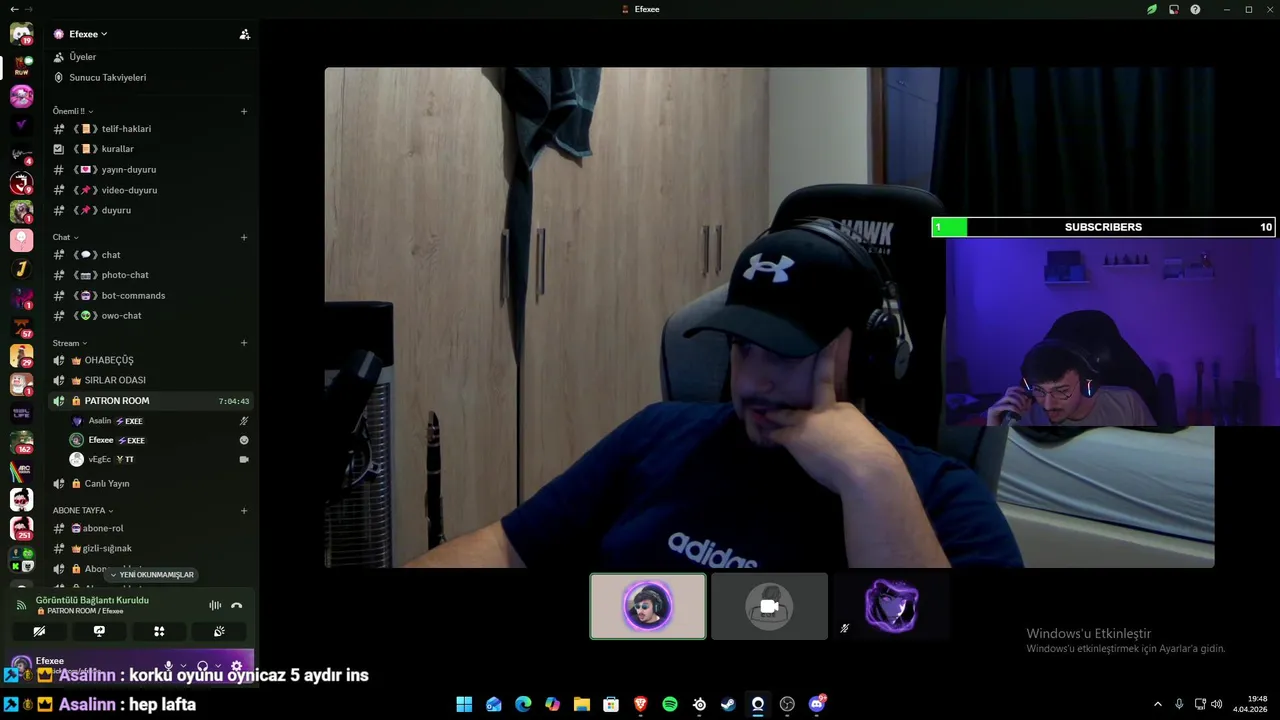The height and width of the screenshot is (720, 1280).
Task: Click the green leaf icon in title bar
Action: [1152, 9]
